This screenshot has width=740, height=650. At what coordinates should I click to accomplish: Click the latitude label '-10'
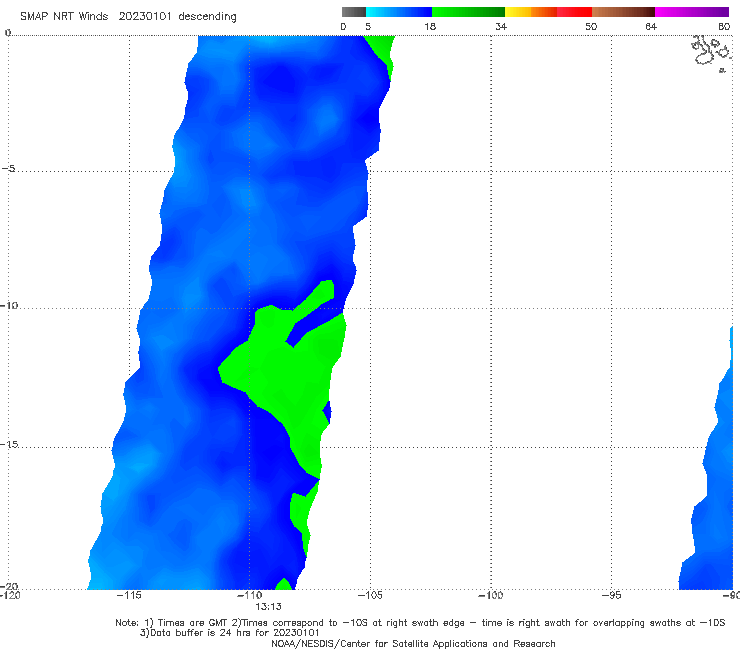[x=9, y=305]
